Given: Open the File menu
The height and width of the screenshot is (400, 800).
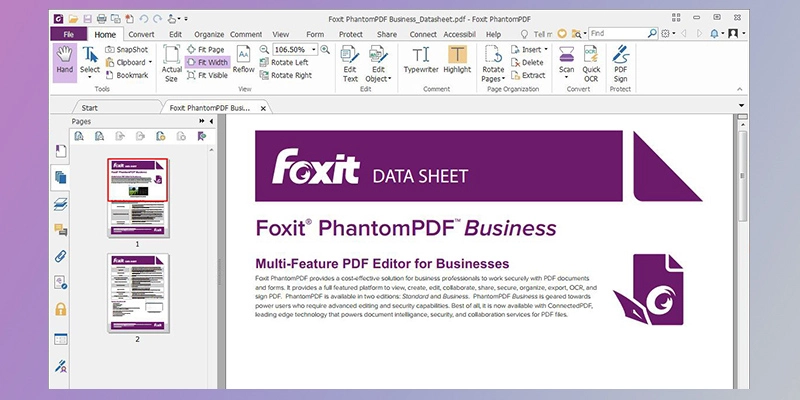Looking at the screenshot, I should coord(69,34).
